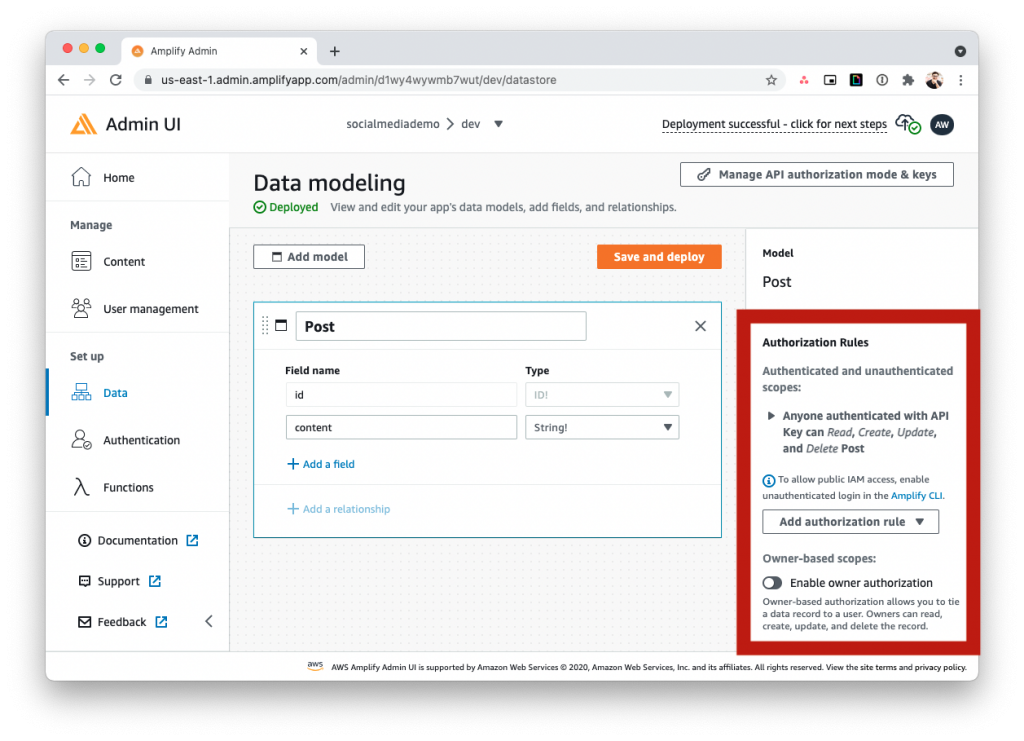1024x741 pixels.
Task: Select the Functions lambda icon
Action: pyautogui.click(x=84, y=487)
